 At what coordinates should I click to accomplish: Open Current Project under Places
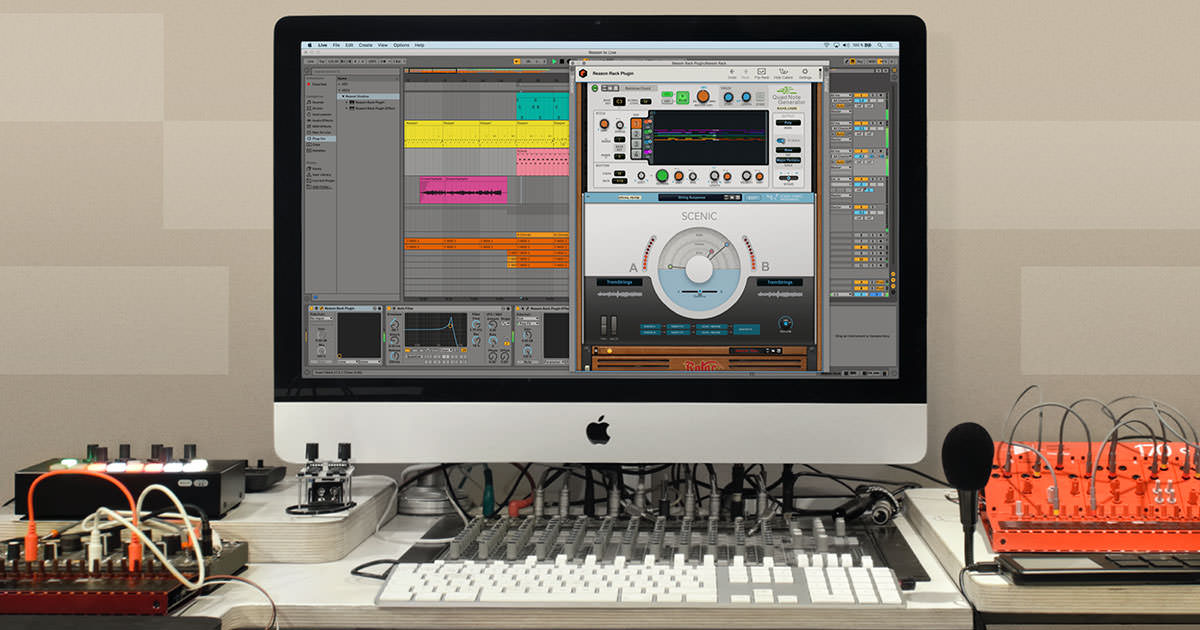320,180
